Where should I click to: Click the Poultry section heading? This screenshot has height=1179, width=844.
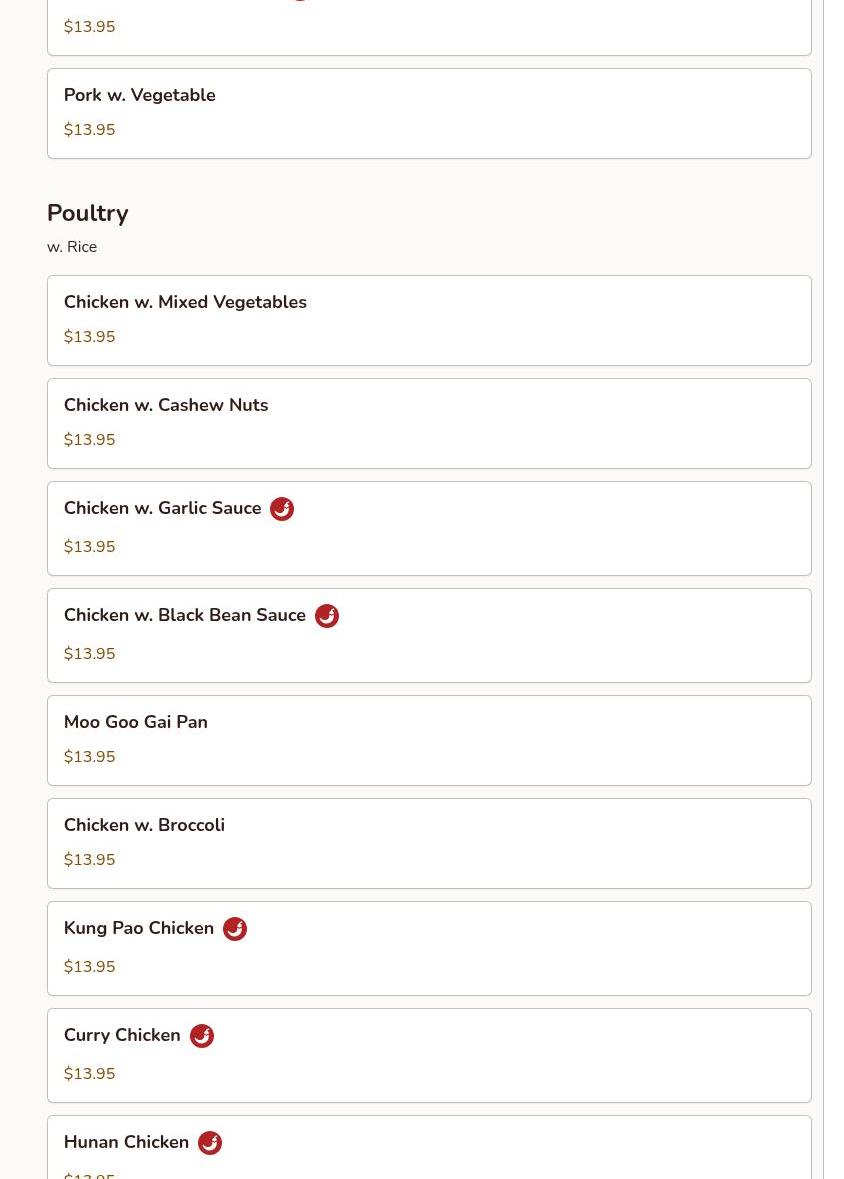tap(87, 213)
